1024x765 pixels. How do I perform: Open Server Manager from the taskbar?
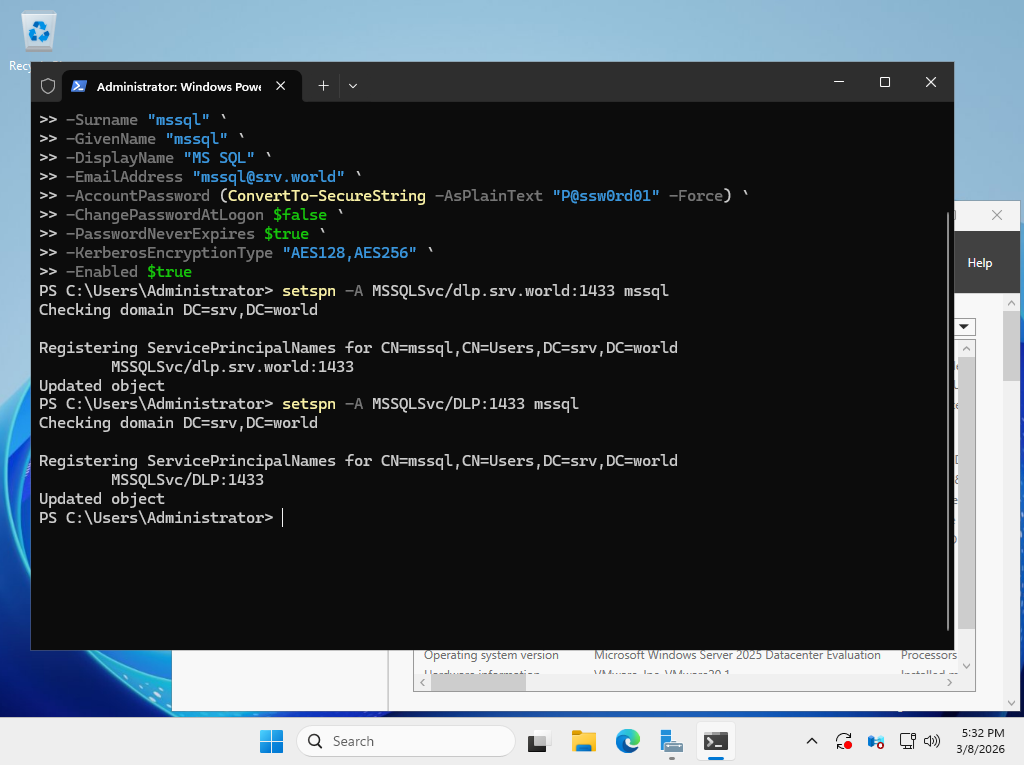[671, 741]
